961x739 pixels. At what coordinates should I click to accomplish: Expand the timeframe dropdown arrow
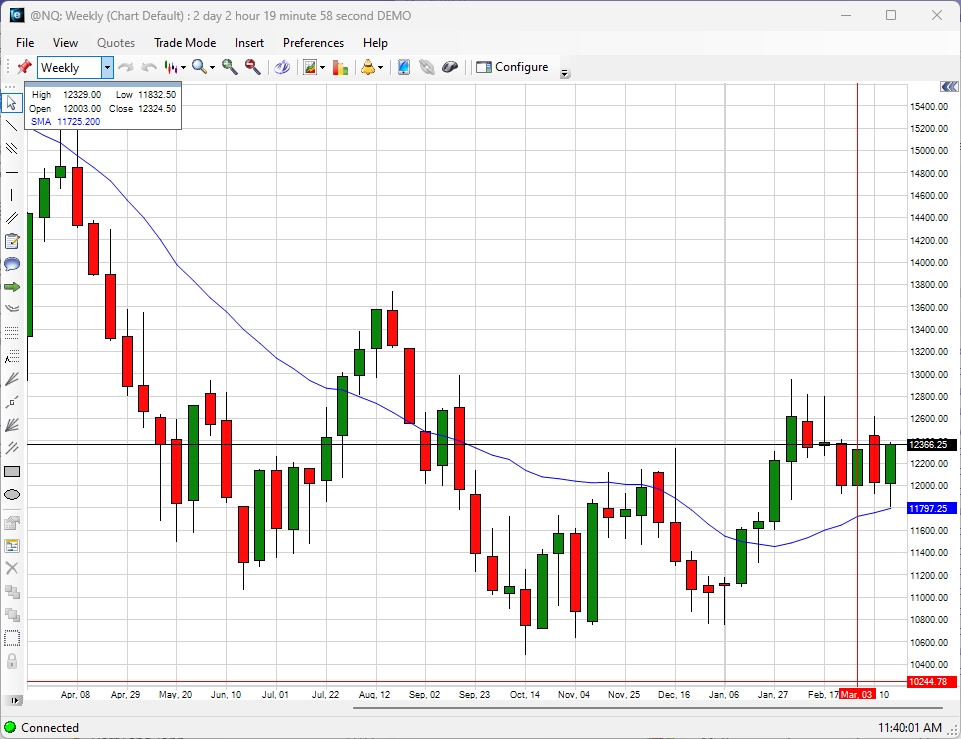pyautogui.click(x=107, y=67)
